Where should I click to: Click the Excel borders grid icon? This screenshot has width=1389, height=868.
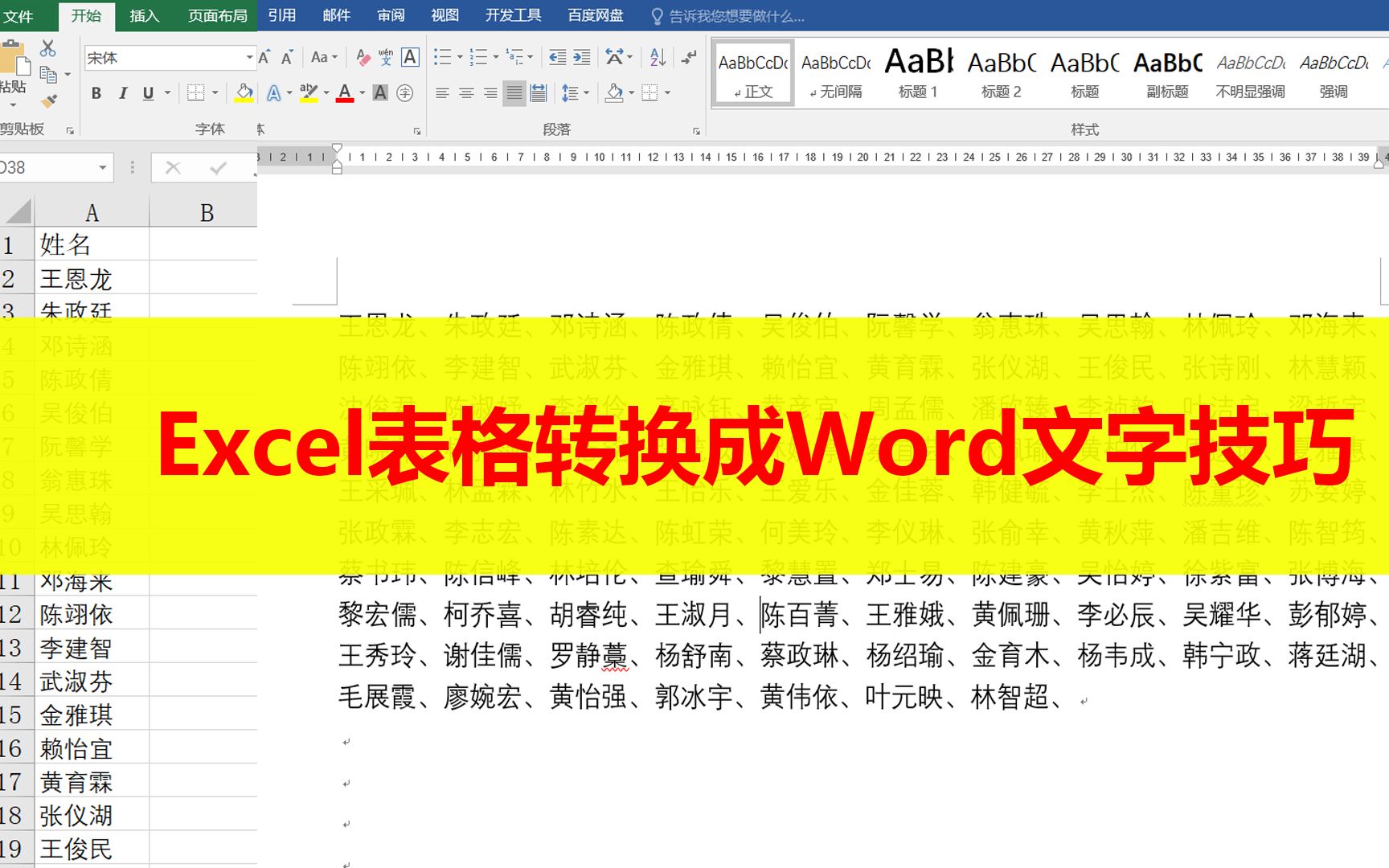(195, 93)
